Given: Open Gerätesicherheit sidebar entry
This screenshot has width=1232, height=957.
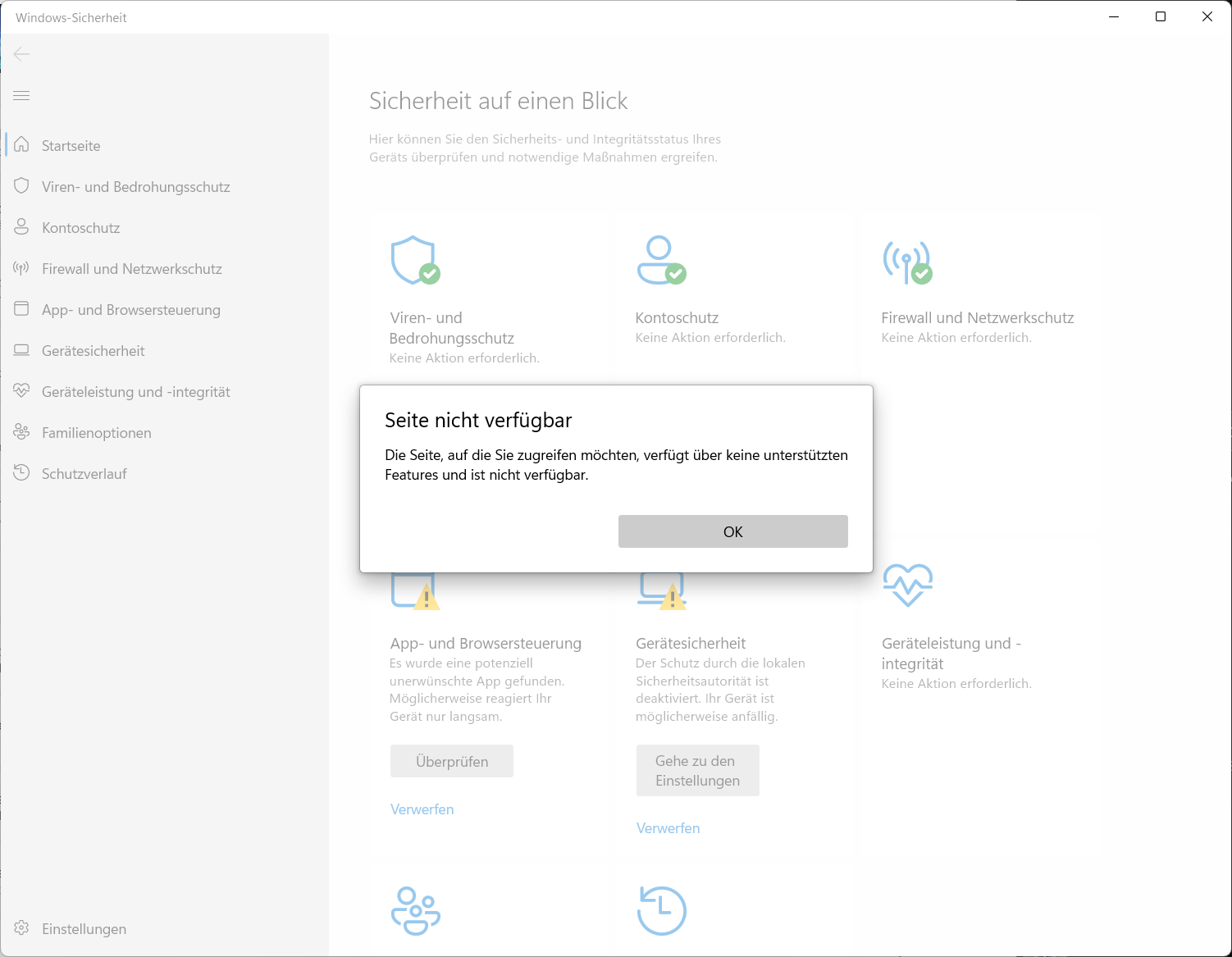Looking at the screenshot, I should [164, 350].
